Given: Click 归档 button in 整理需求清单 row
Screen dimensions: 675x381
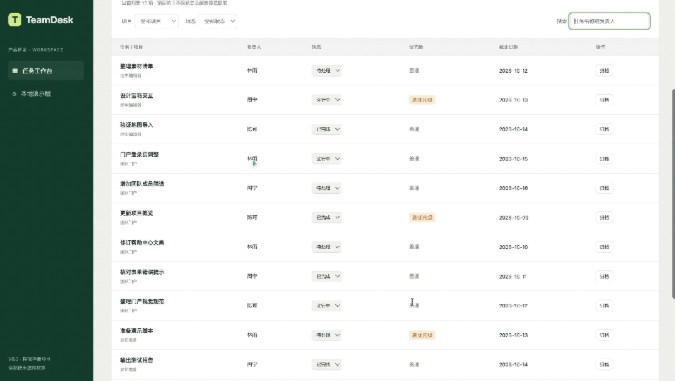Looking at the screenshot, I should point(604,71).
